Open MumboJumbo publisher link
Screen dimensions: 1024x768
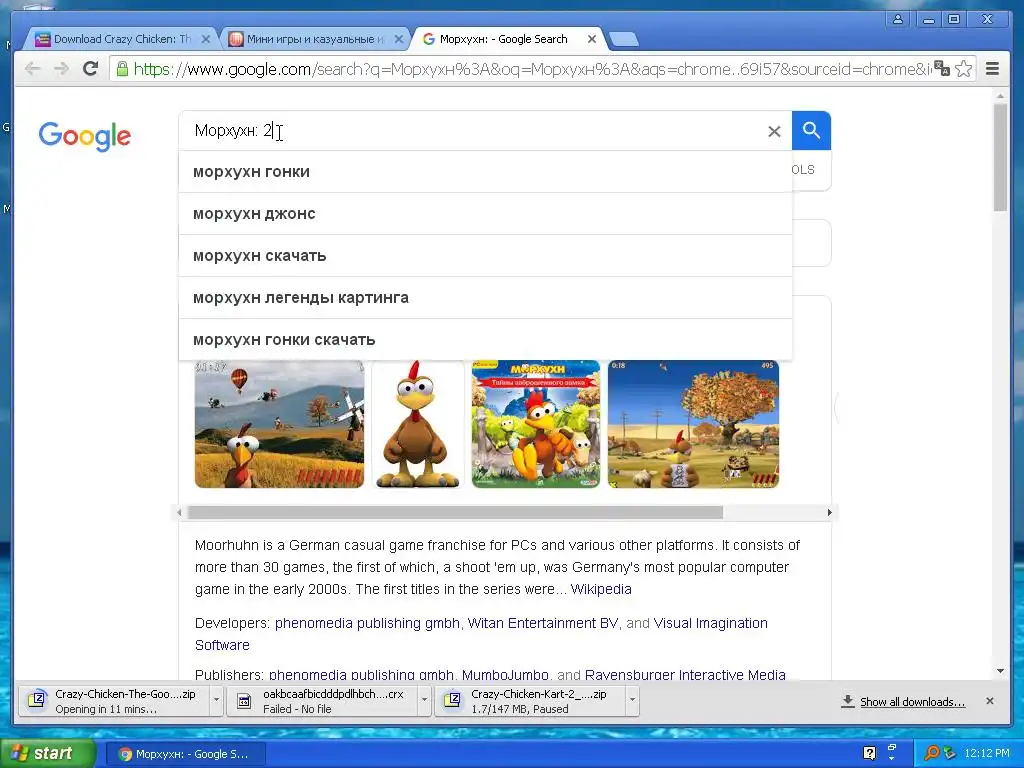[x=505, y=675]
